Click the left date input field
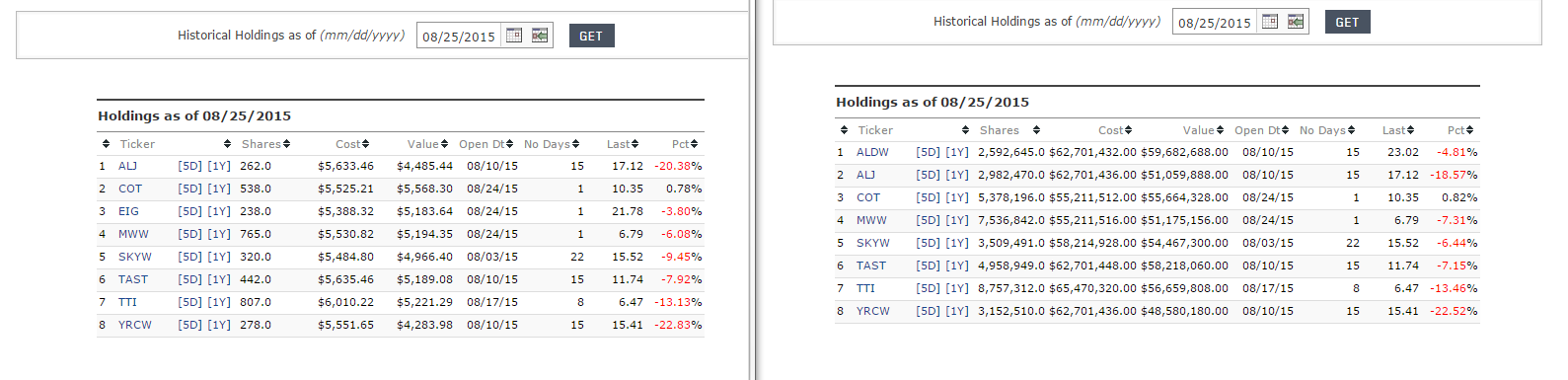1568x380 pixels. pos(460,37)
